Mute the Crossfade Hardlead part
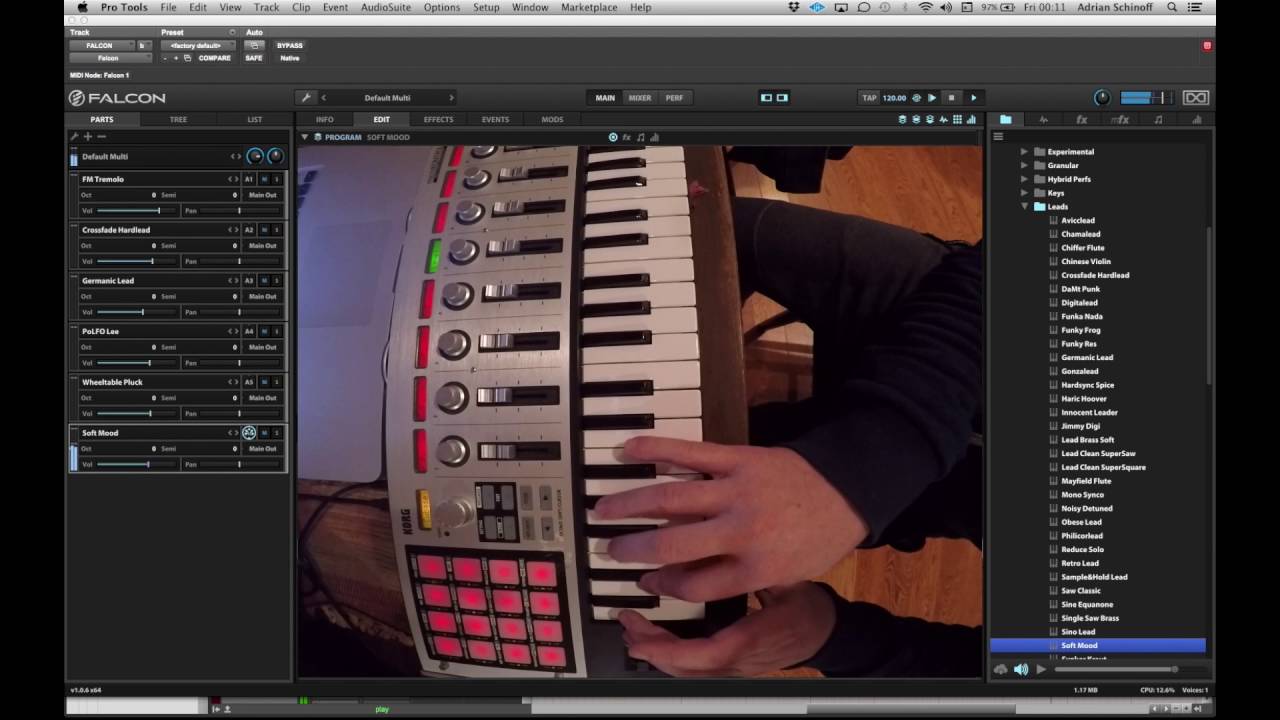1280x720 pixels. pos(265,230)
